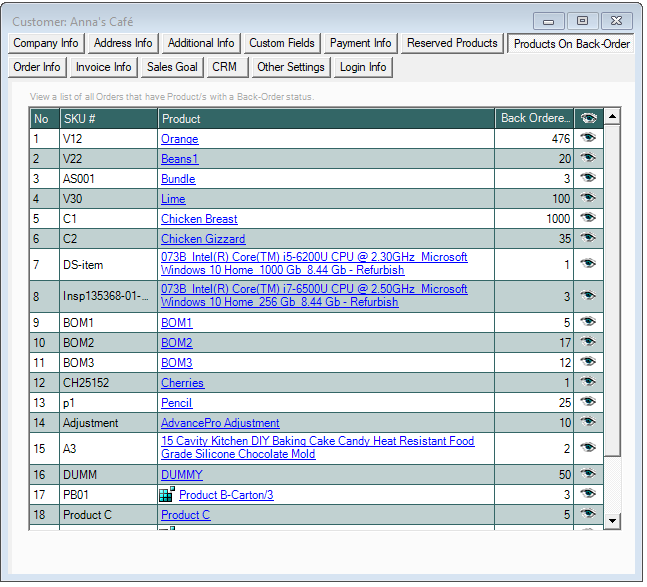Sort by the Back Ordered column header
Image resolution: width=647 pixels, height=587 pixels.
535,118
